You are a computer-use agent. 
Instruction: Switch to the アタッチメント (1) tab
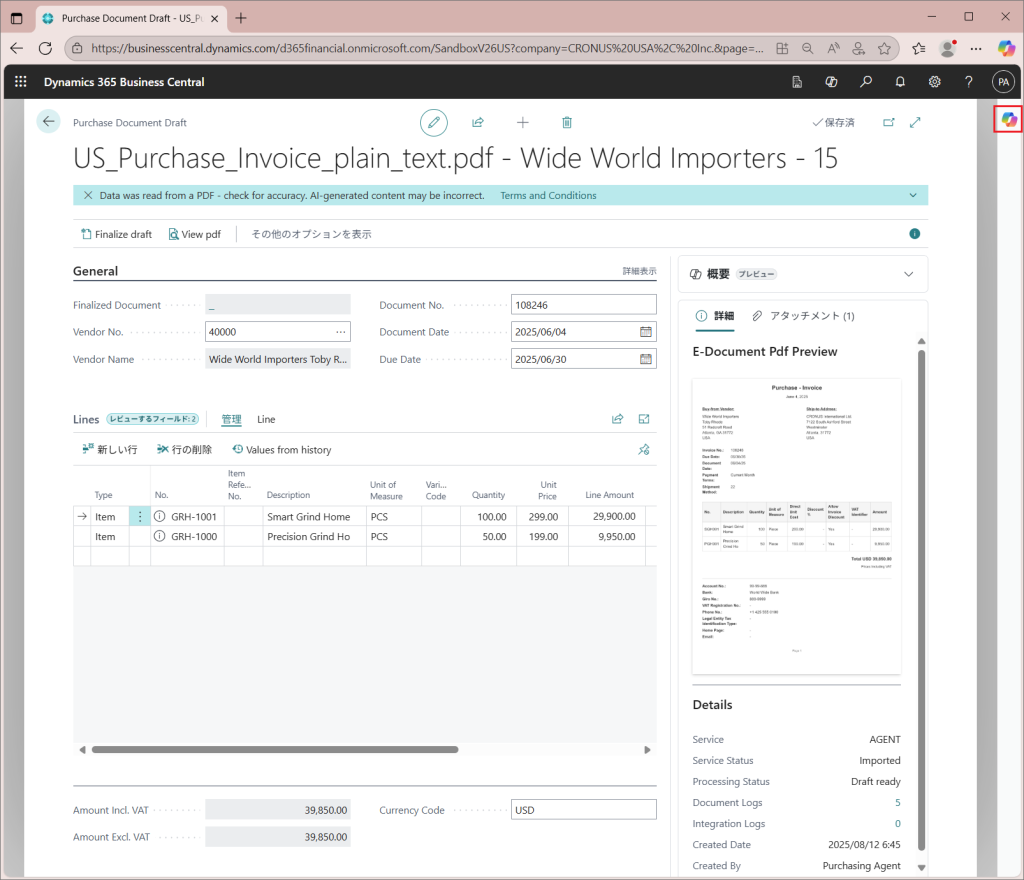pos(803,316)
